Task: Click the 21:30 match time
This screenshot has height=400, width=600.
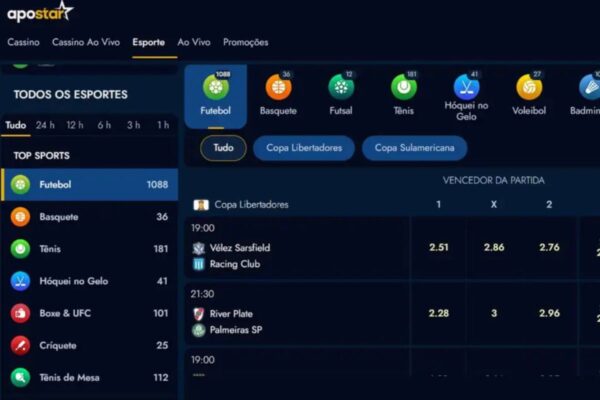Action: pyautogui.click(x=202, y=294)
